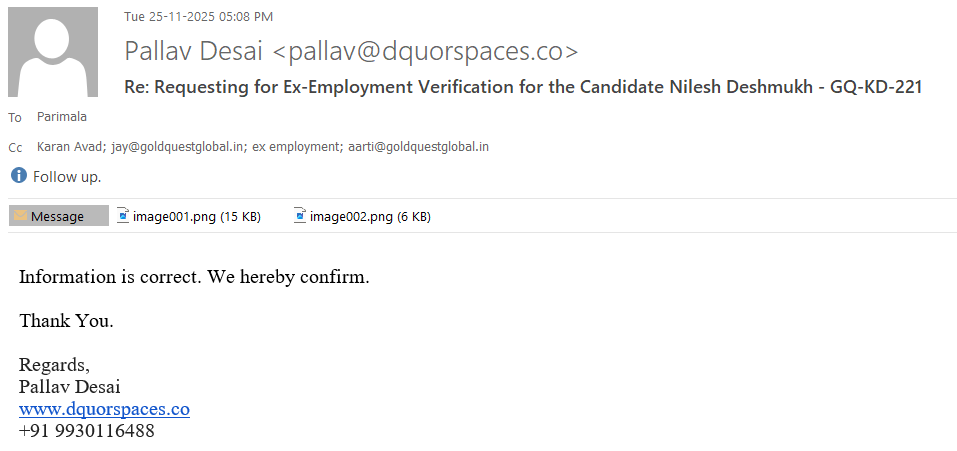The height and width of the screenshot is (451, 957).
Task: Switch to the Message tab
Action: pyautogui.click(x=58, y=216)
